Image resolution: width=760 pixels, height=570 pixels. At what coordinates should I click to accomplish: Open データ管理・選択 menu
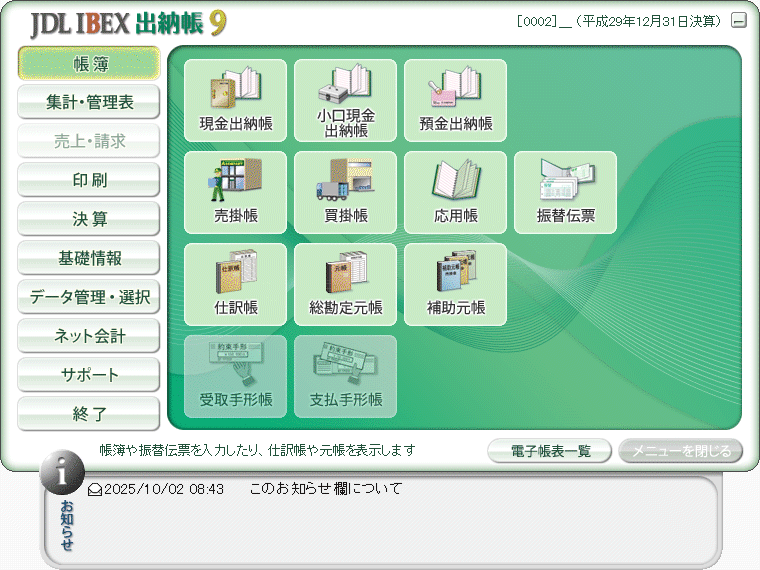89,297
